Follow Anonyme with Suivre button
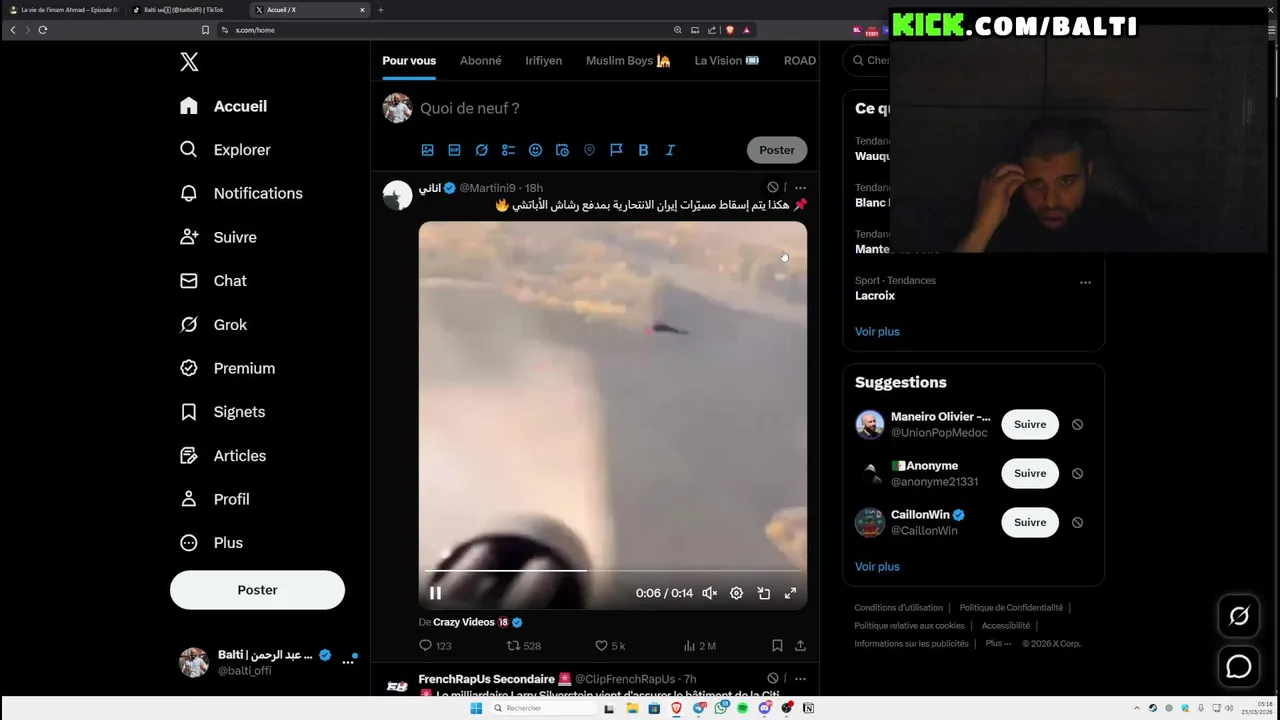The width and height of the screenshot is (1280, 720). pyautogui.click(x=1030, y=473)
